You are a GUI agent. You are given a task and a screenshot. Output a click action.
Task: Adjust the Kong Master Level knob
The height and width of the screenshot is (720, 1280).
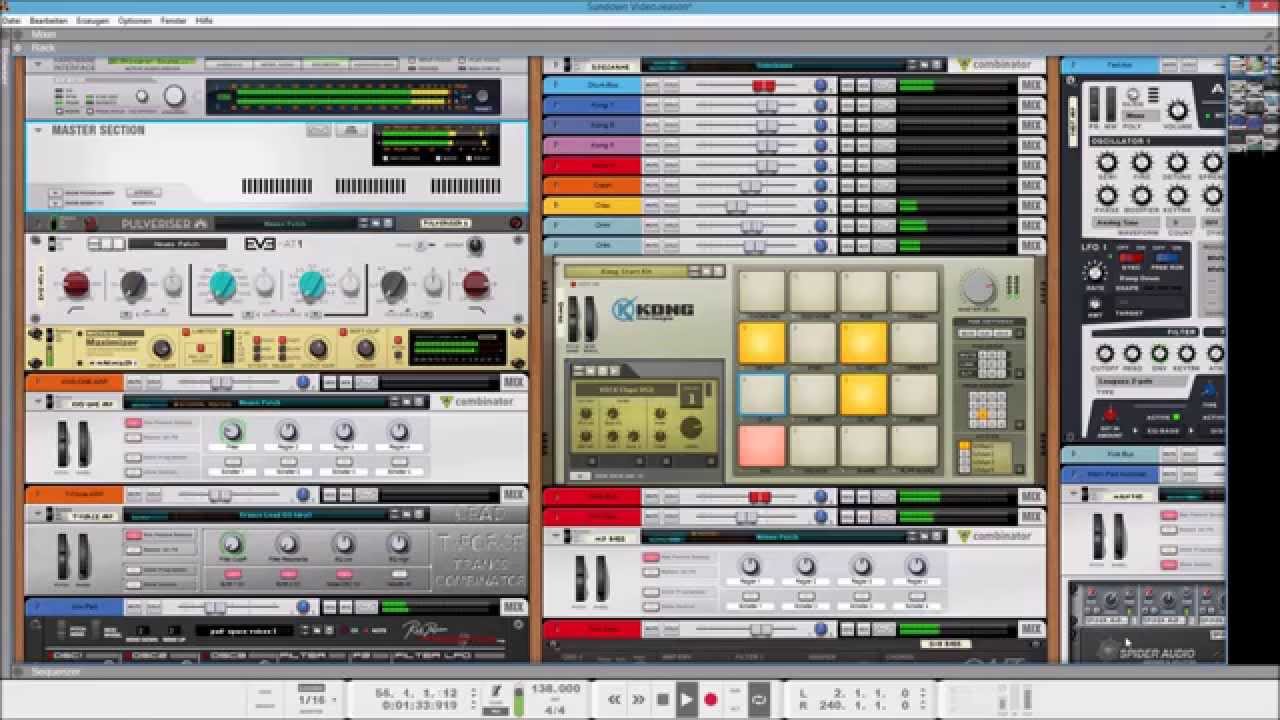[x=979, y=288]
